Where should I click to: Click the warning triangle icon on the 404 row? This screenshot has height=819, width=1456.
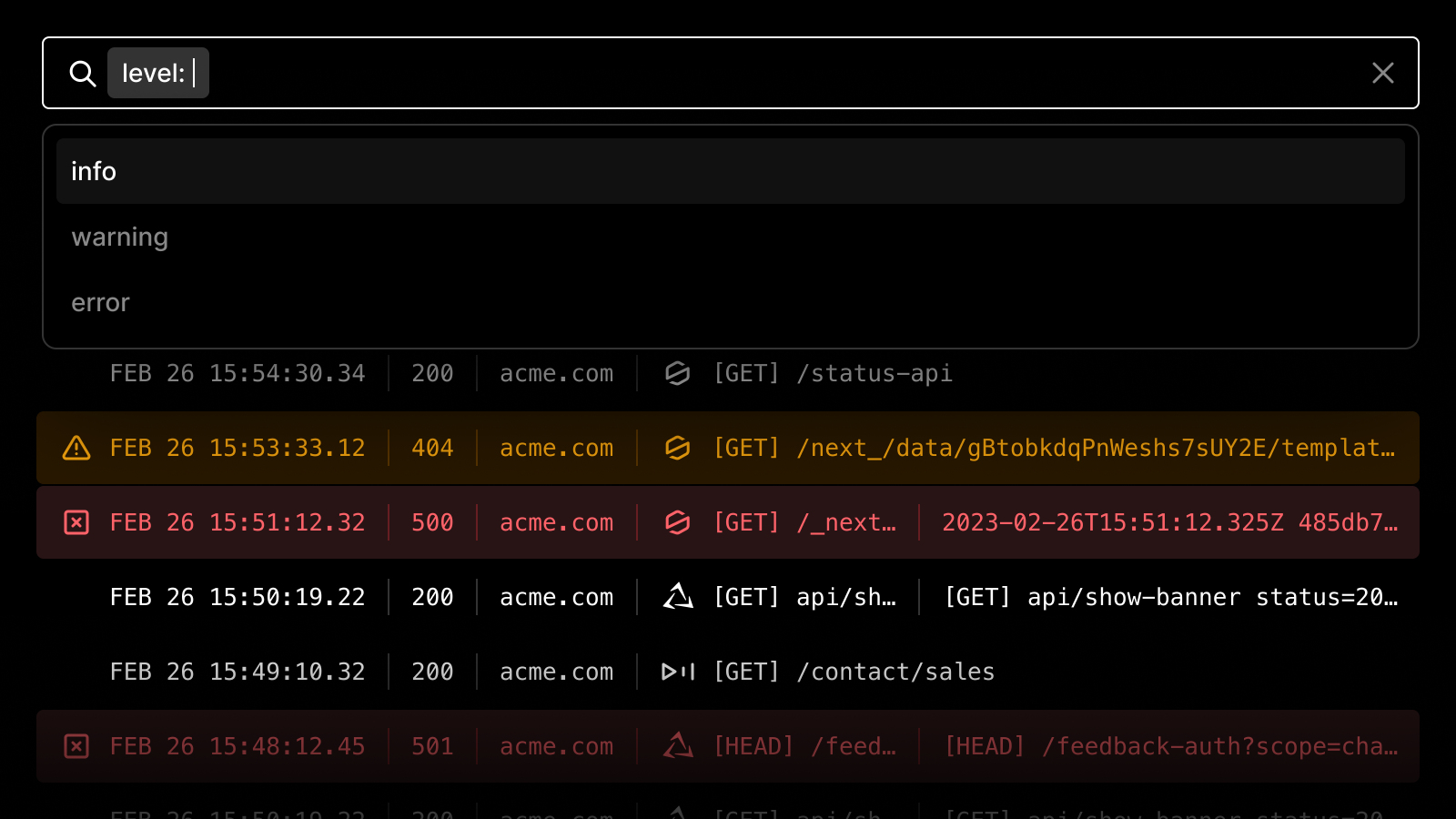tap(76, 448)
